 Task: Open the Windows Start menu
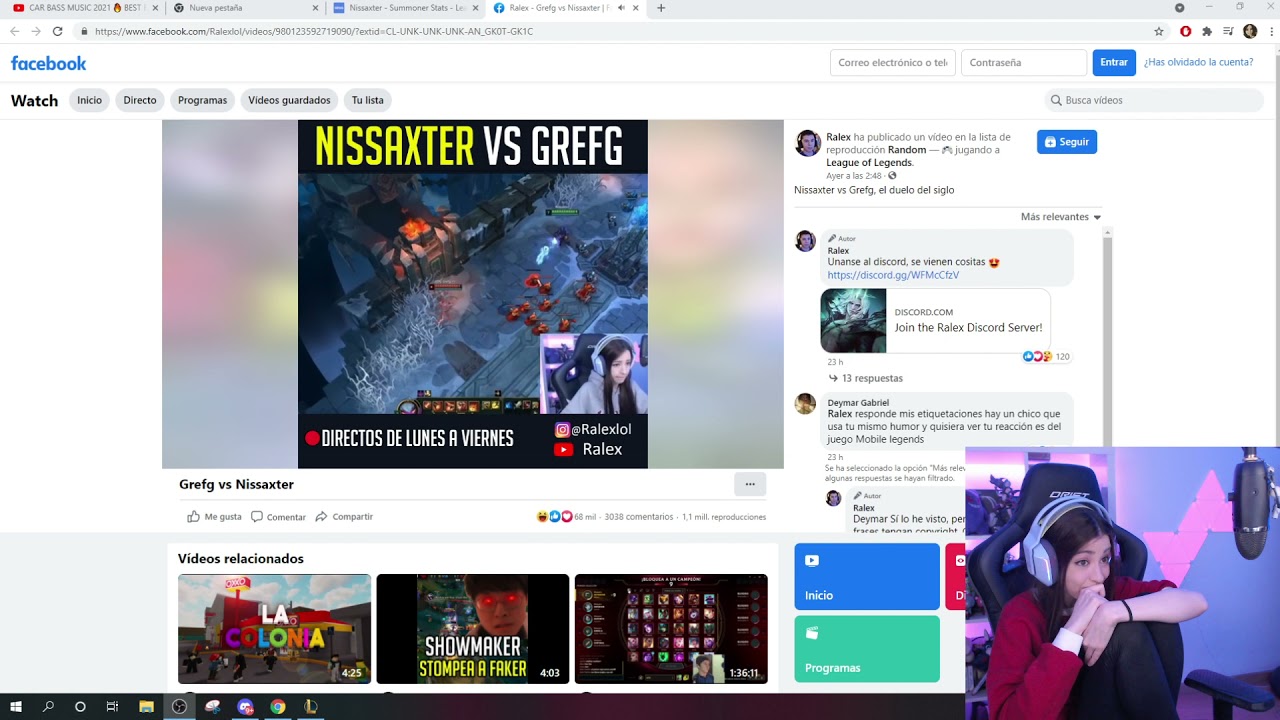[x=16, y=707]
